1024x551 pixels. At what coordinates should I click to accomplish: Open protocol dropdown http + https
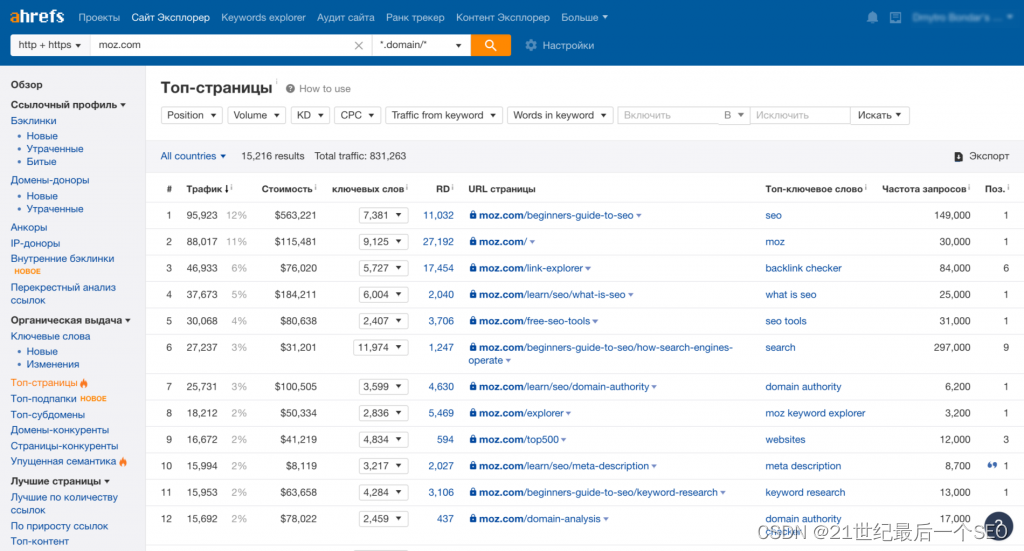(x=50, y=45)
